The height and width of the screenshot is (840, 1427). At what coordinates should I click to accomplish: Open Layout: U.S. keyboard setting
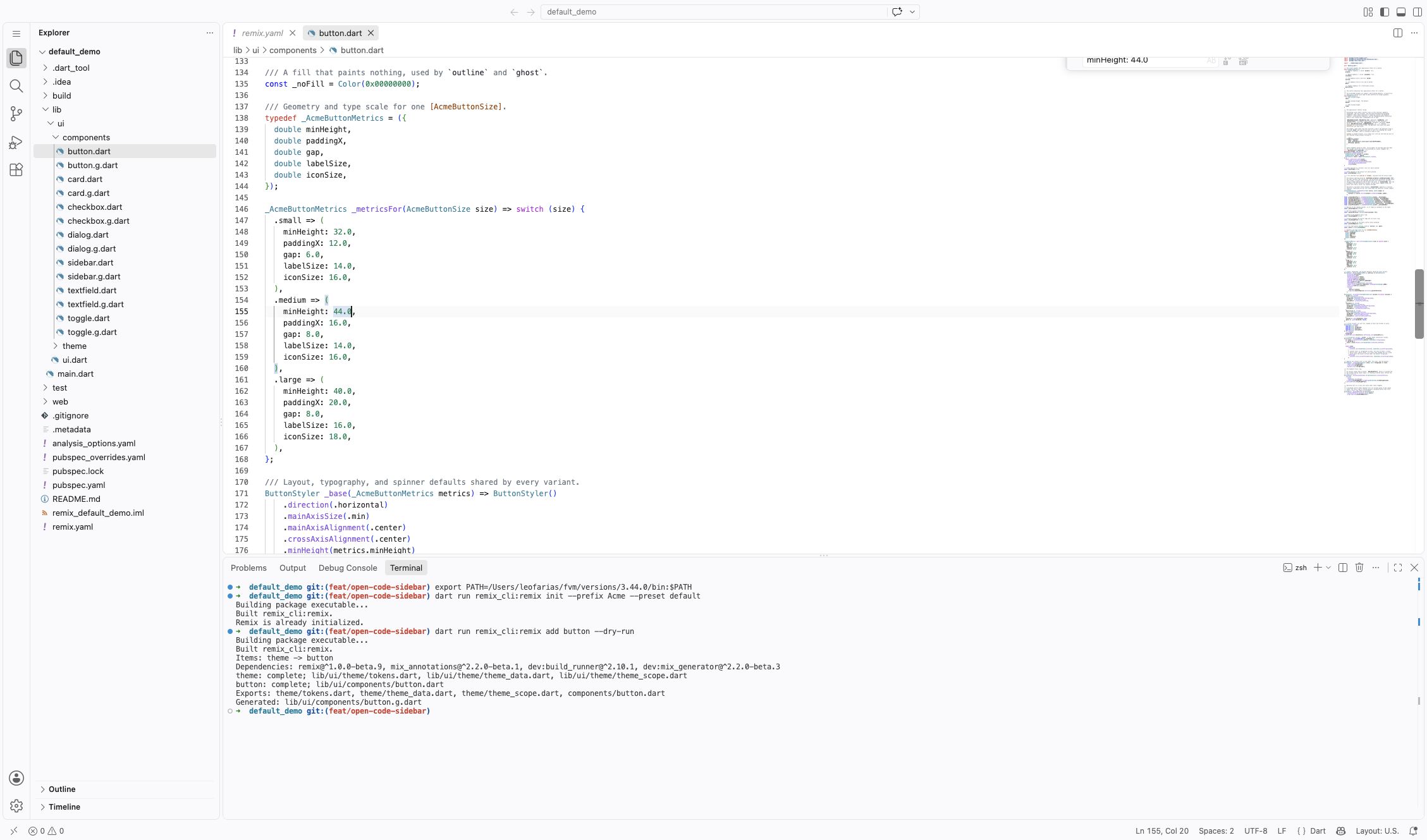[x=1376, y=831]
